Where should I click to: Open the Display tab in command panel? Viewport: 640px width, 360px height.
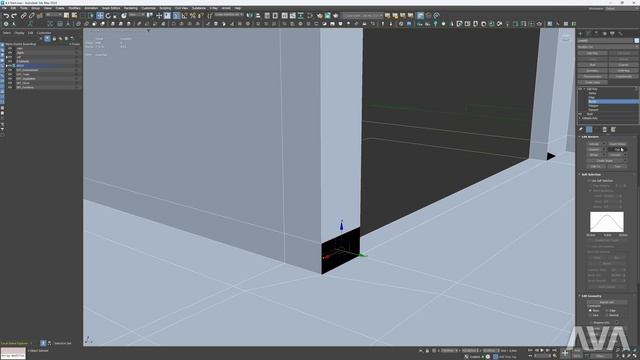point(612,33)
